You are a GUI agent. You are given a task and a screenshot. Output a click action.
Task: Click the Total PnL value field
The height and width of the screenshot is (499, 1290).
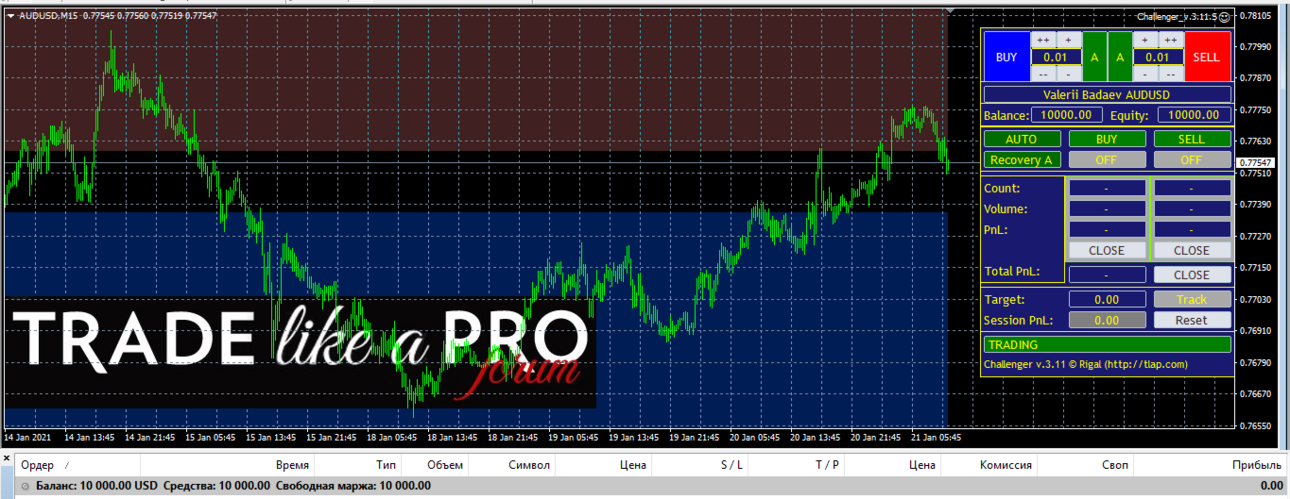(1107, 274)
